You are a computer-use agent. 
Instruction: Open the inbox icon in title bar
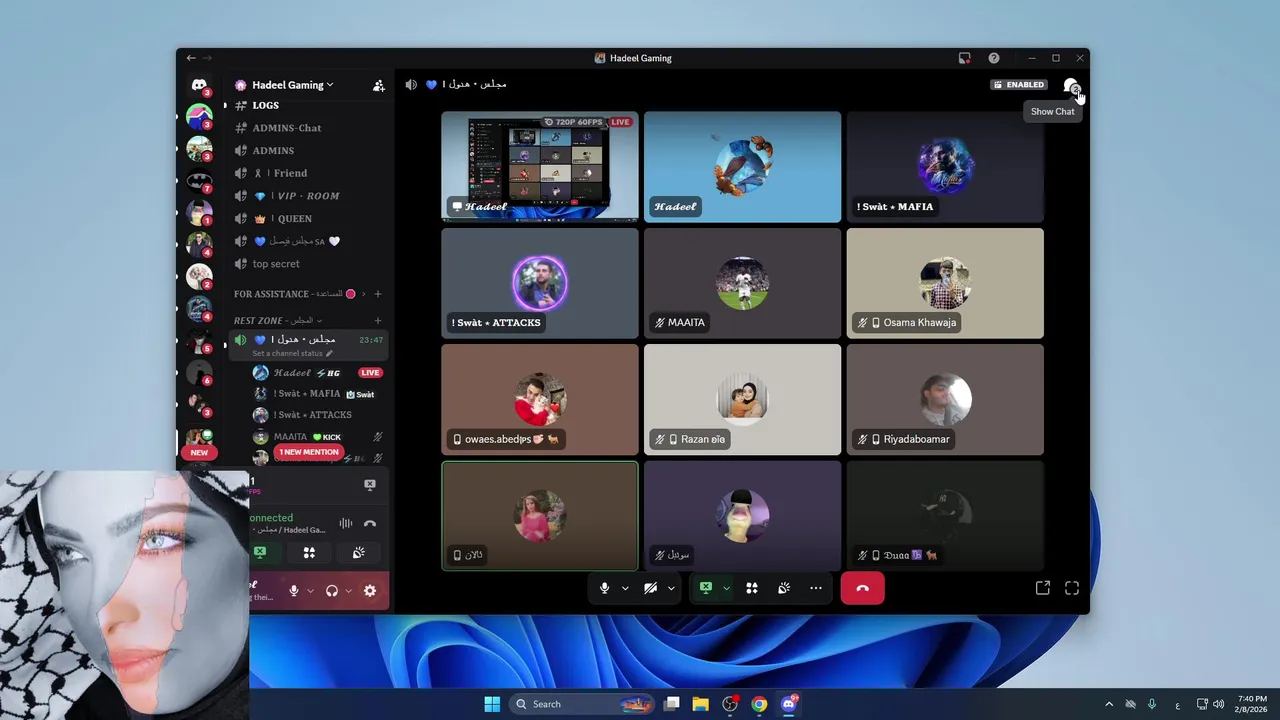[964, 58]
